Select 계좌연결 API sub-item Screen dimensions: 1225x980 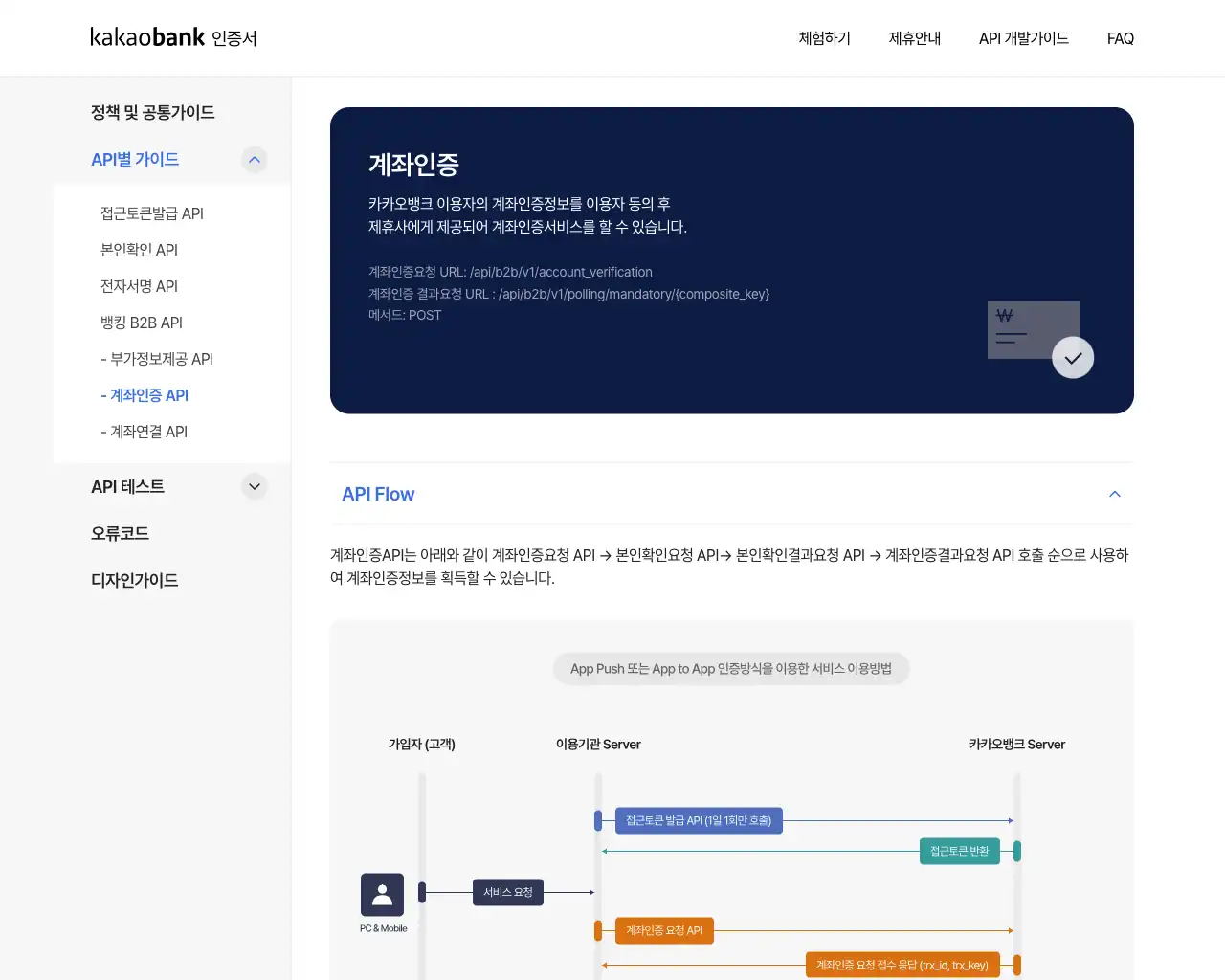(145, 432)
